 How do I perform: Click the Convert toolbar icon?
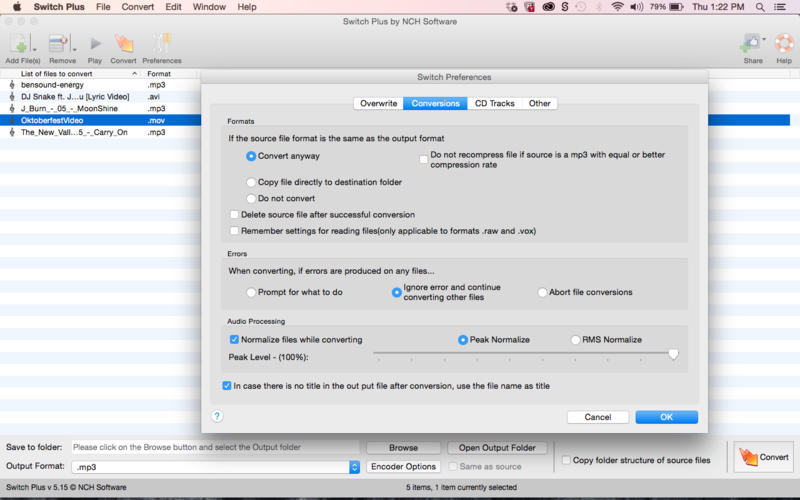123,44
